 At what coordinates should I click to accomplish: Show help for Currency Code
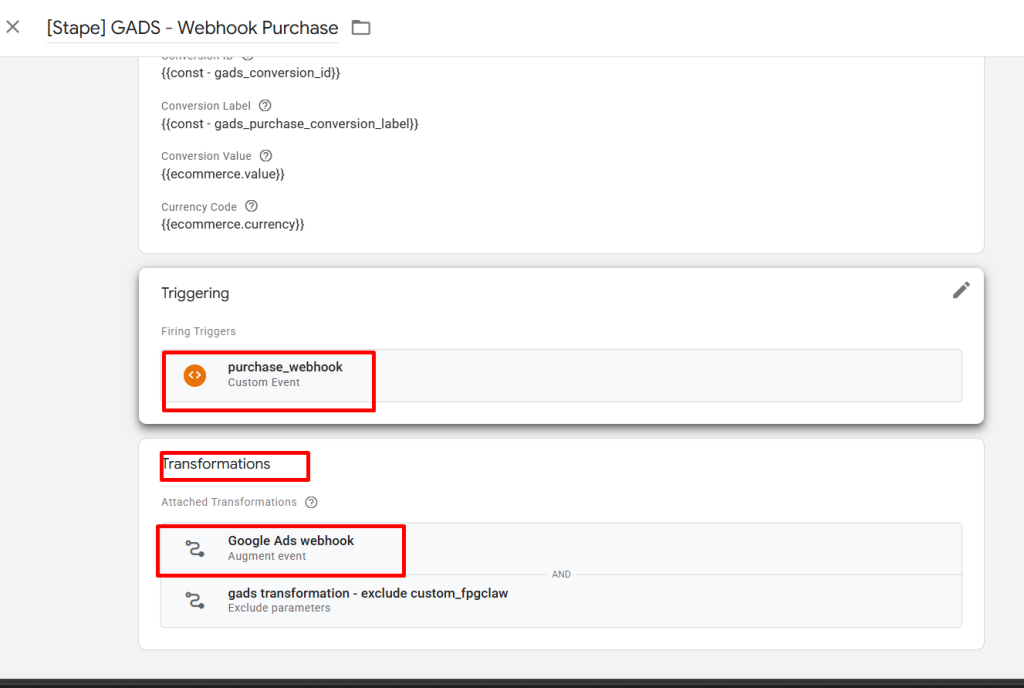tap(251, 206)
